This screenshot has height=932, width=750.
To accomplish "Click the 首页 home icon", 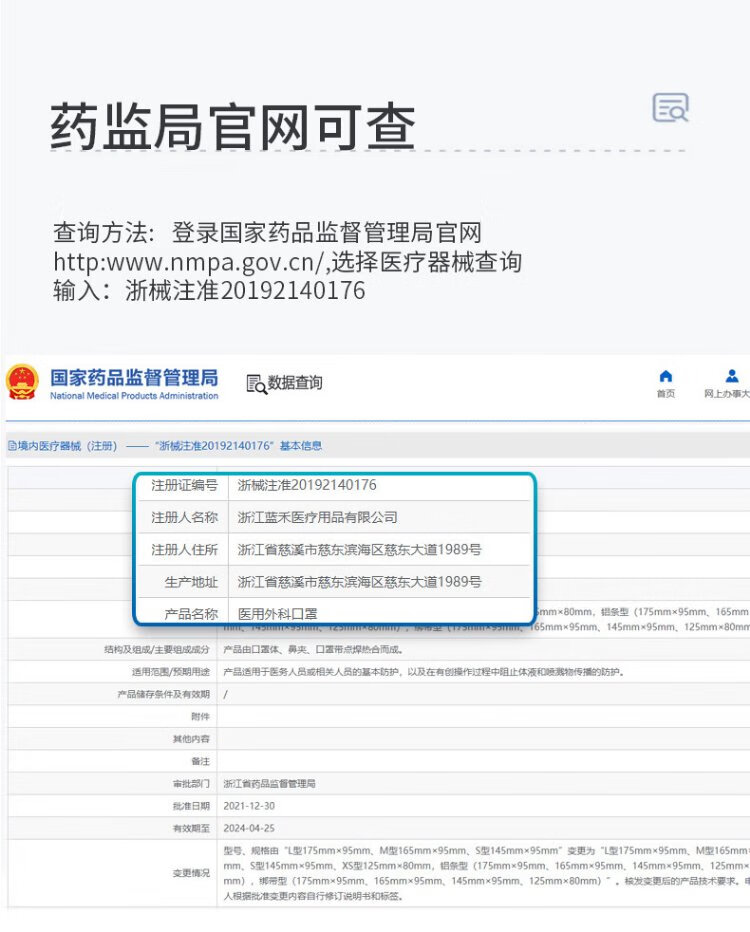I will [x=666, y=376].
